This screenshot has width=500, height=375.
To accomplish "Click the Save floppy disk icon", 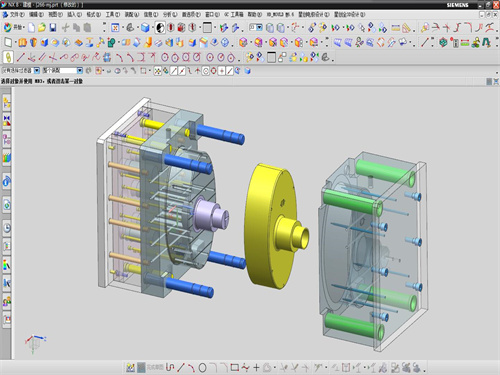I will 53,28.
